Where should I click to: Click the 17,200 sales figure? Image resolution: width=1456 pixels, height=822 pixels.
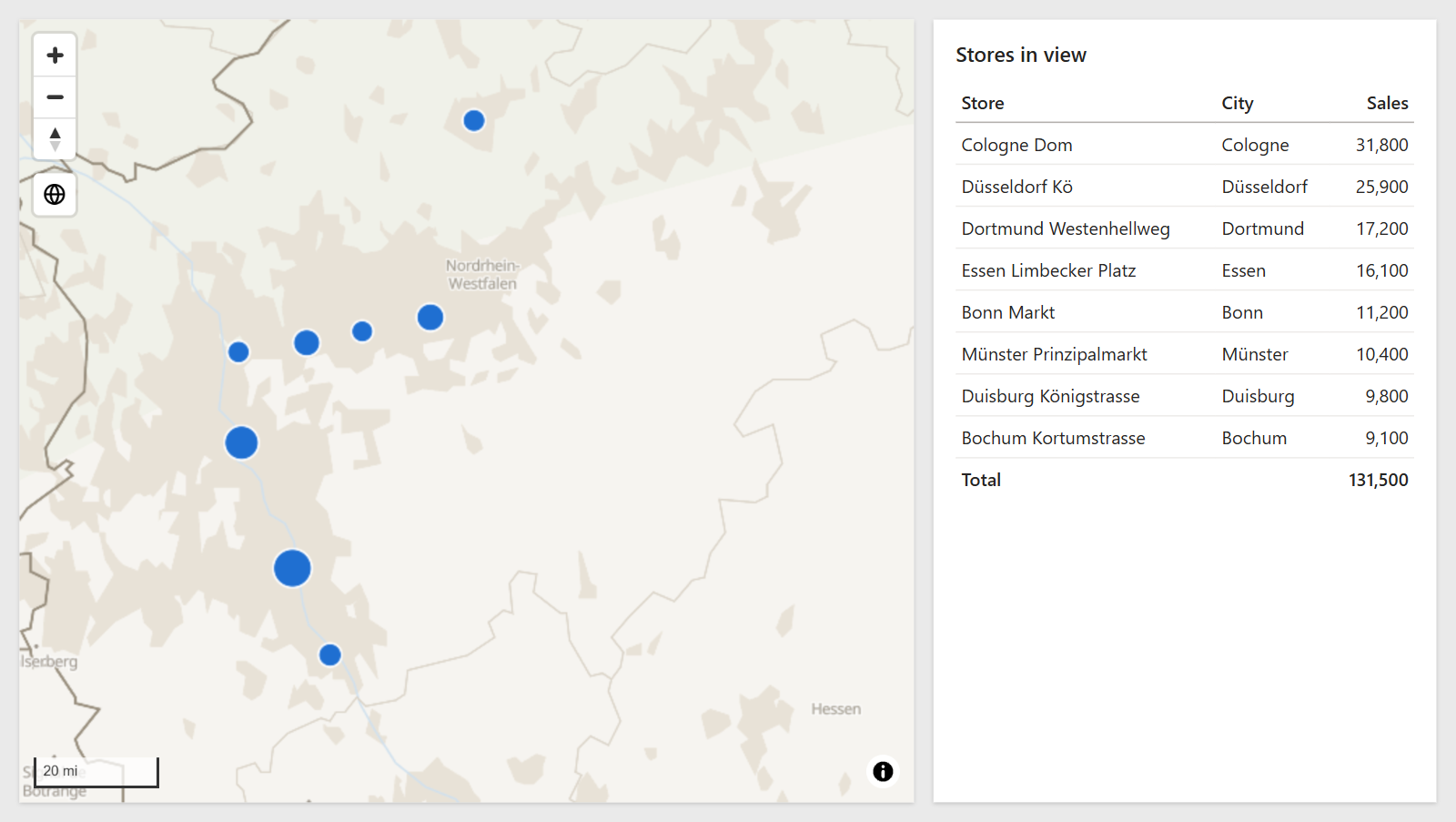click(x=1381, y=228)
